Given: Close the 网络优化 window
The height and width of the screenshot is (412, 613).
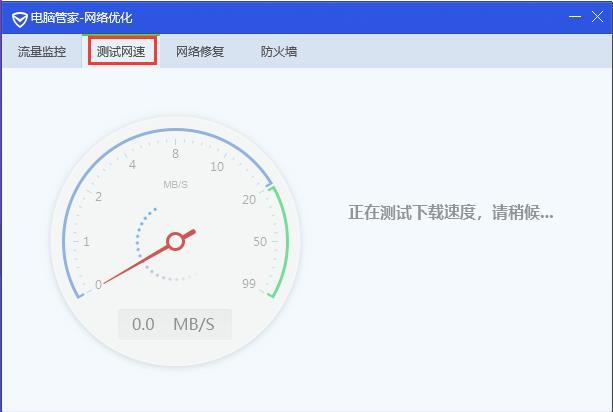Looking at the screenshot, I should [x=597, y=17].
